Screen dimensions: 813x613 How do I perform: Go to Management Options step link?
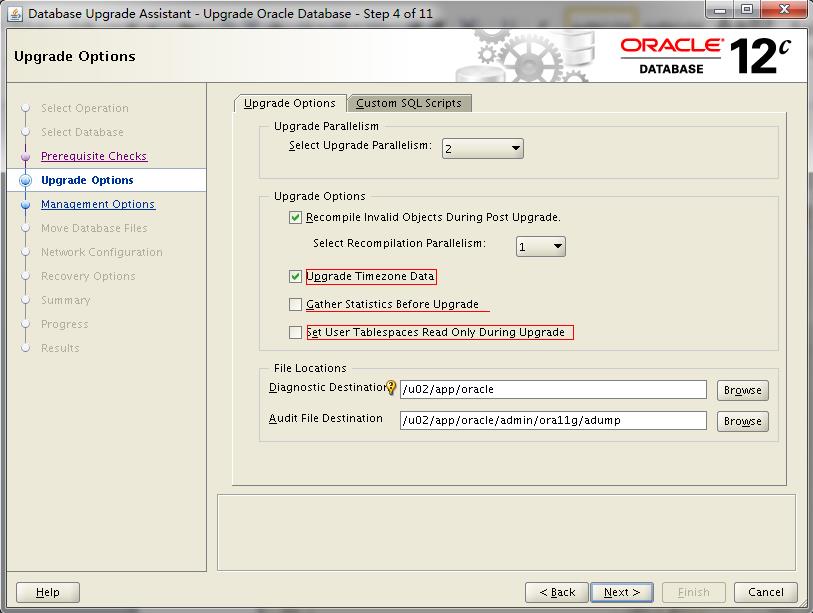pyautogui.click(x=98, y=204)
